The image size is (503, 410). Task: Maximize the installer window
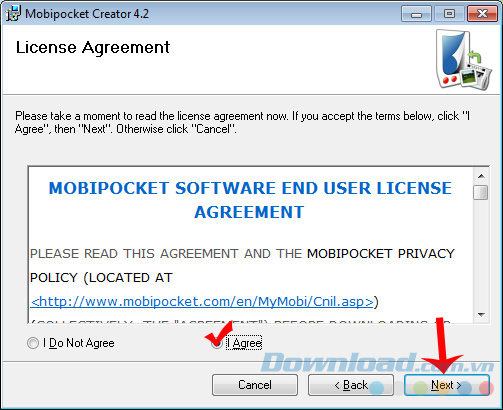tap(449, 14)
